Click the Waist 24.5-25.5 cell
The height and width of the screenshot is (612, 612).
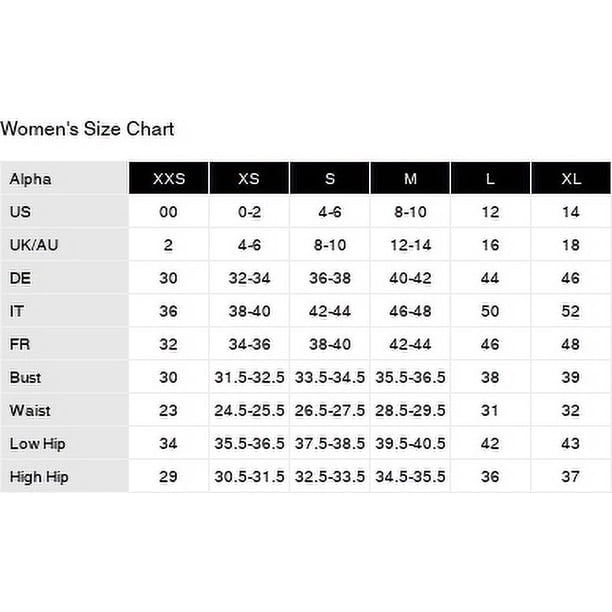click(249, 411)
